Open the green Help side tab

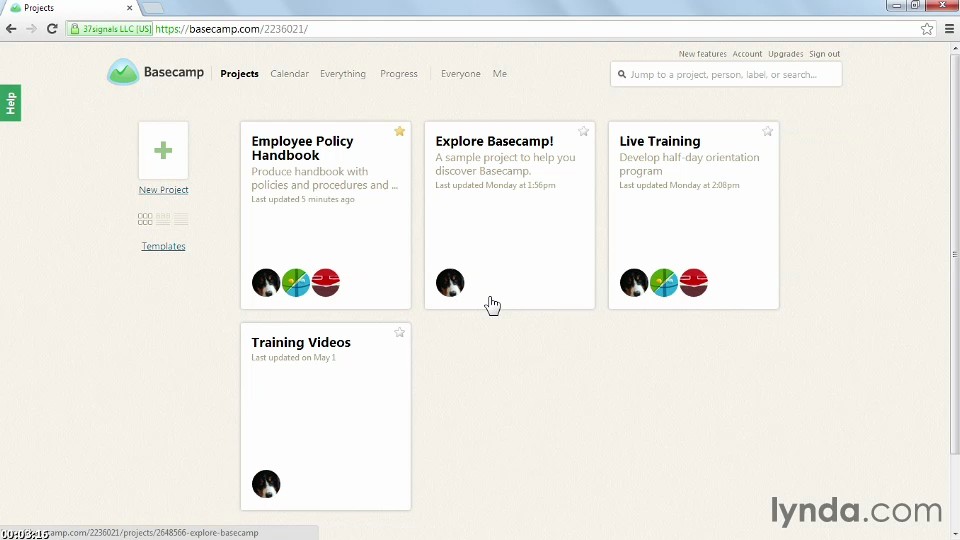(x=10, y=103)
